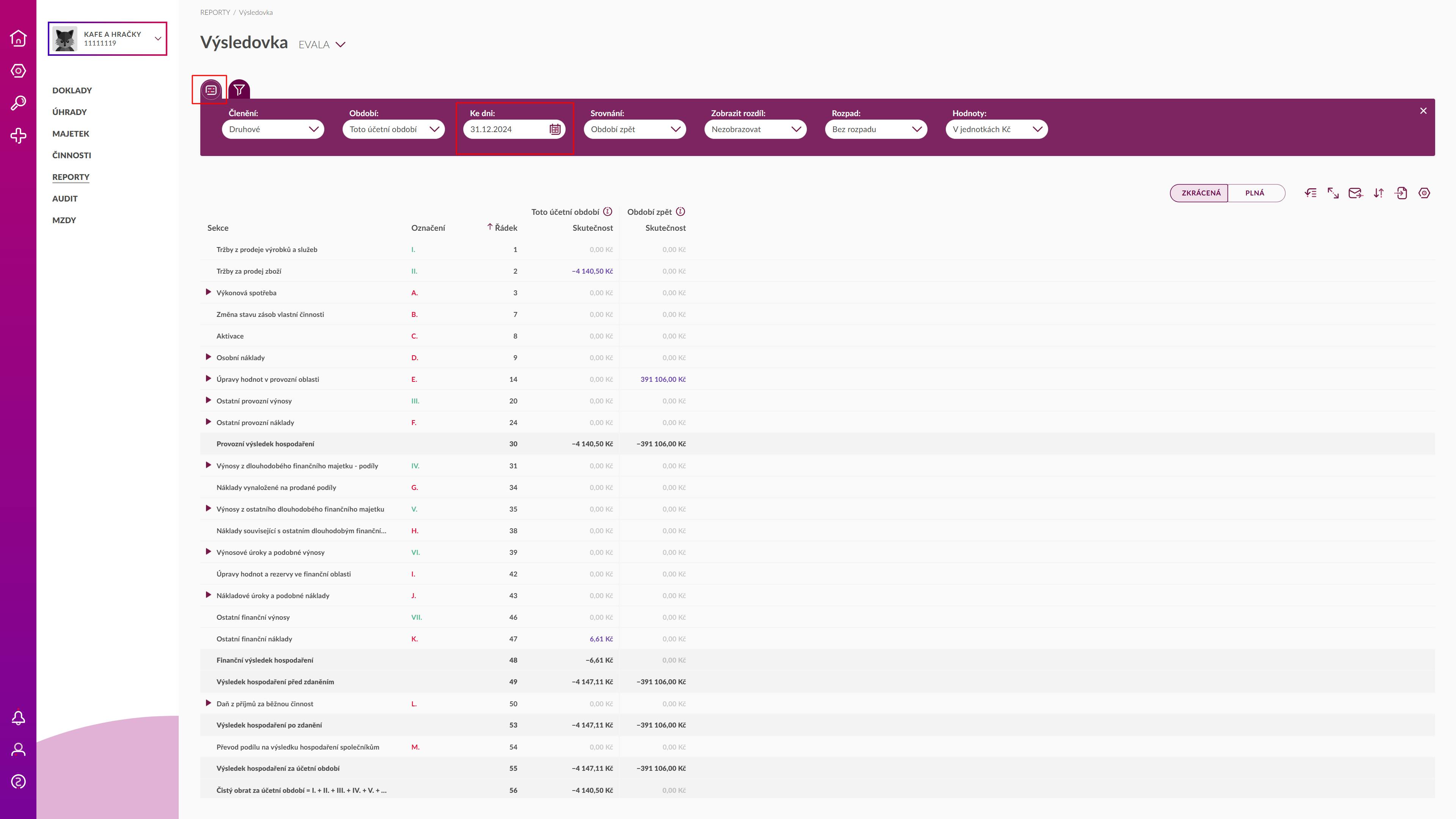
Task: Open notifications bell in left sidebar
Action: [x=18, y=717]
